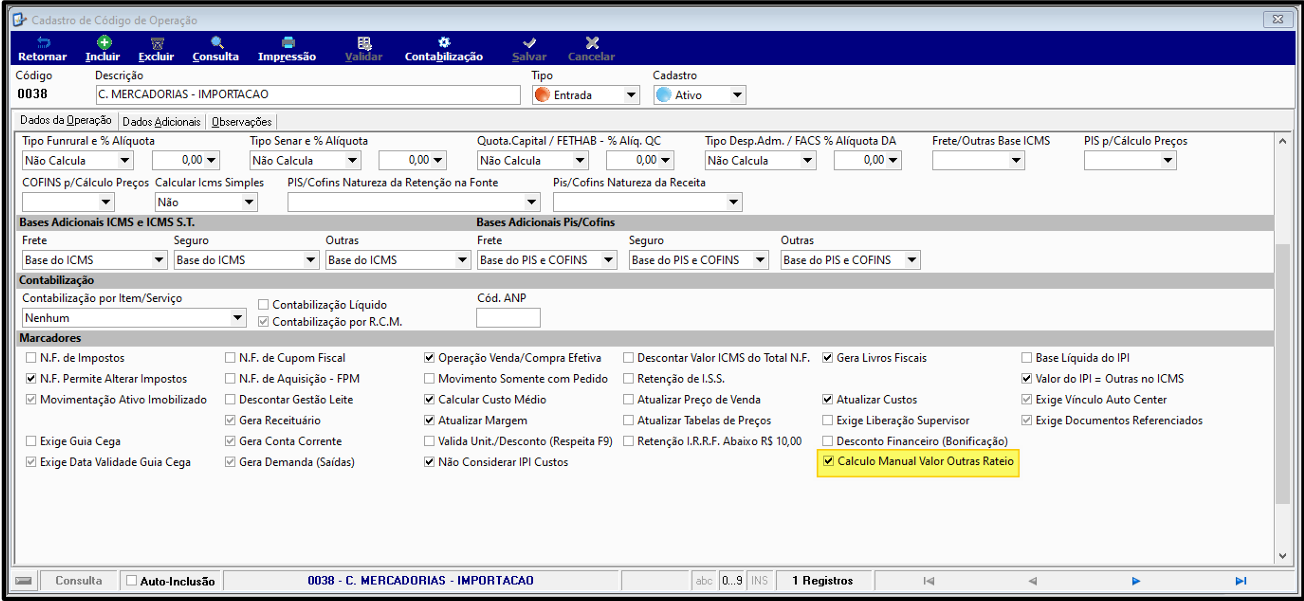The width and height of the screenshot is (1304, 601).
Task: Click the '1 Registros' status text
Action: 822,580
